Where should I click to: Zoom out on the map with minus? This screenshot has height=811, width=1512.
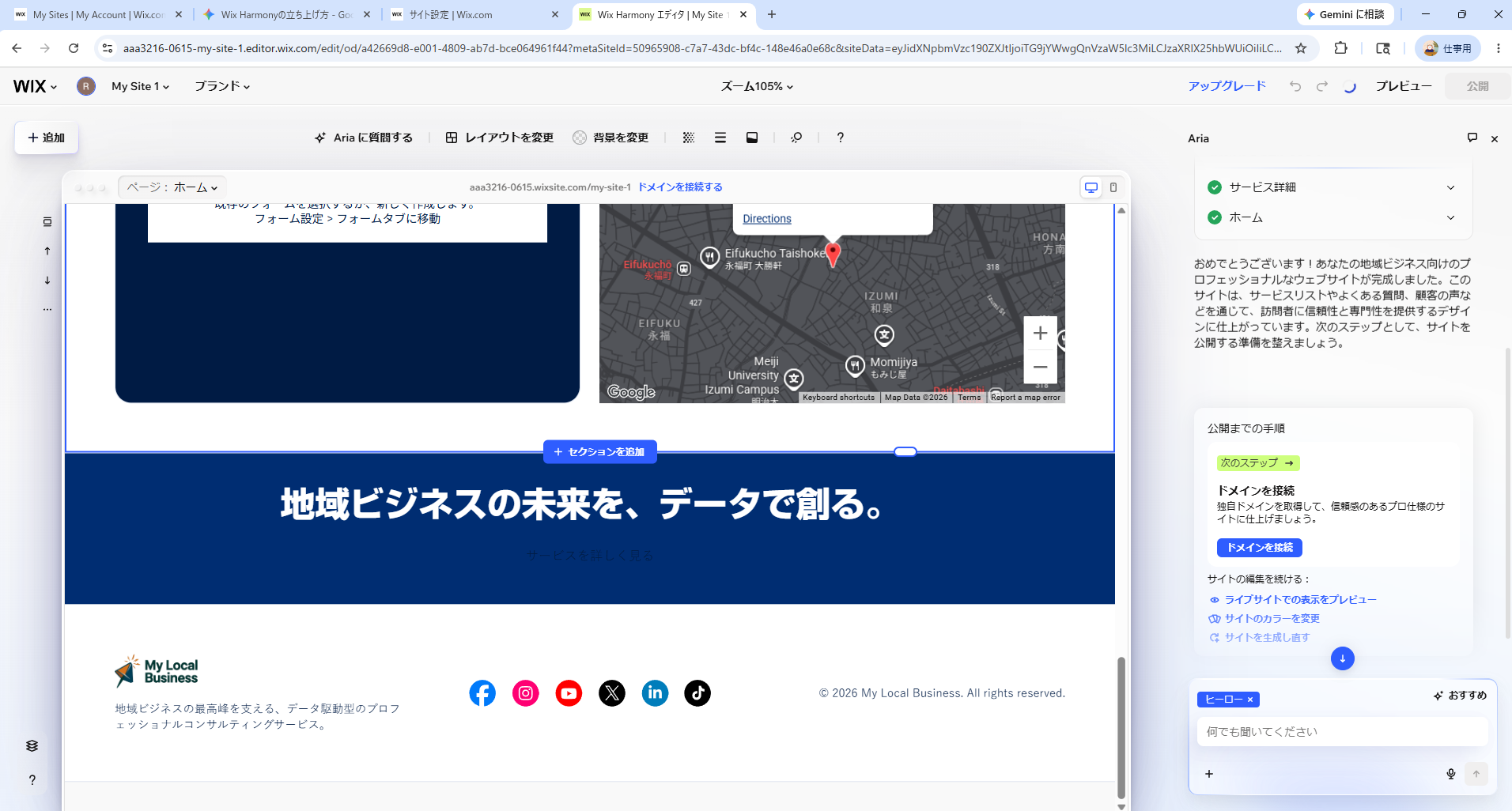pos(1041,368)
